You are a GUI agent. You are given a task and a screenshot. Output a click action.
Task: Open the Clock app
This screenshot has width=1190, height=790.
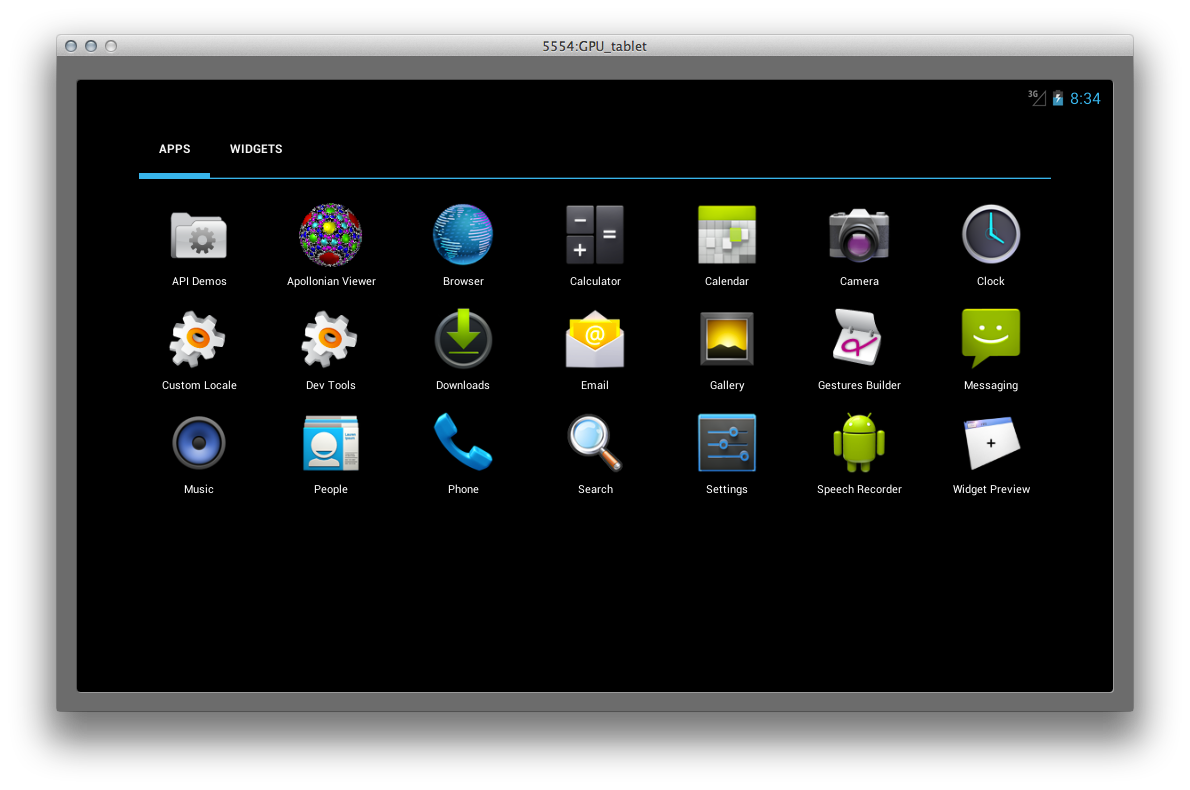[x=991, y=236]
